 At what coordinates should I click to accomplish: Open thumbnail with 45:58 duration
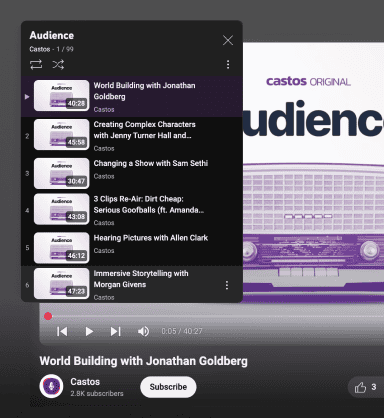tap(62, 135)
